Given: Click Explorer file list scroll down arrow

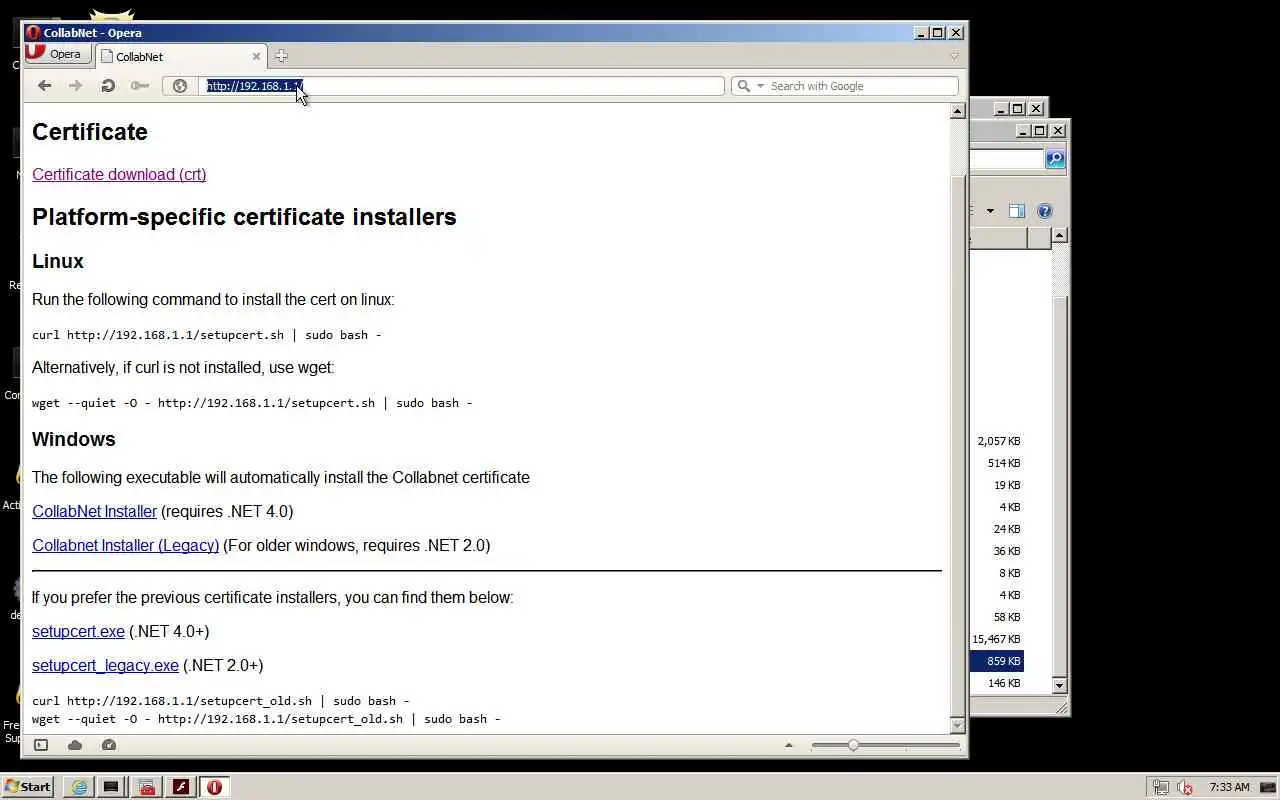Looking at the screenshot, I should [x=1060, y=685].
